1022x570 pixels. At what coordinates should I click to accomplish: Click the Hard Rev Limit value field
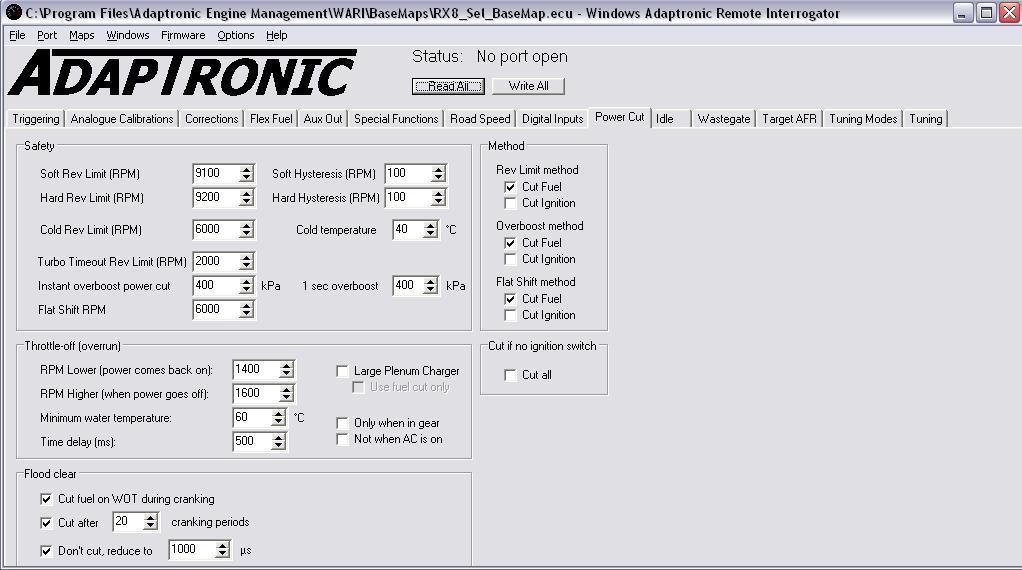coord(216,197)
